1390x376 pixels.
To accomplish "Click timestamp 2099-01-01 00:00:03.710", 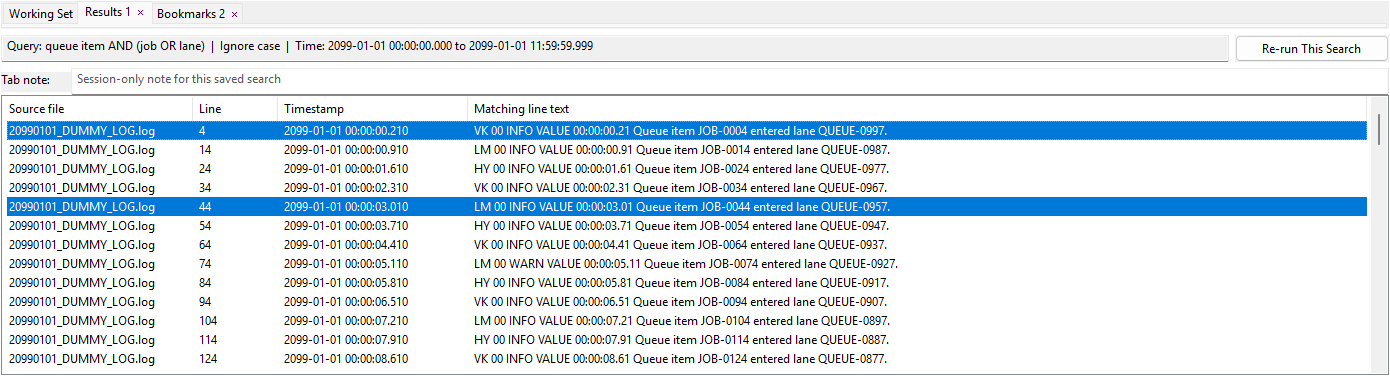I will (346, 226).
